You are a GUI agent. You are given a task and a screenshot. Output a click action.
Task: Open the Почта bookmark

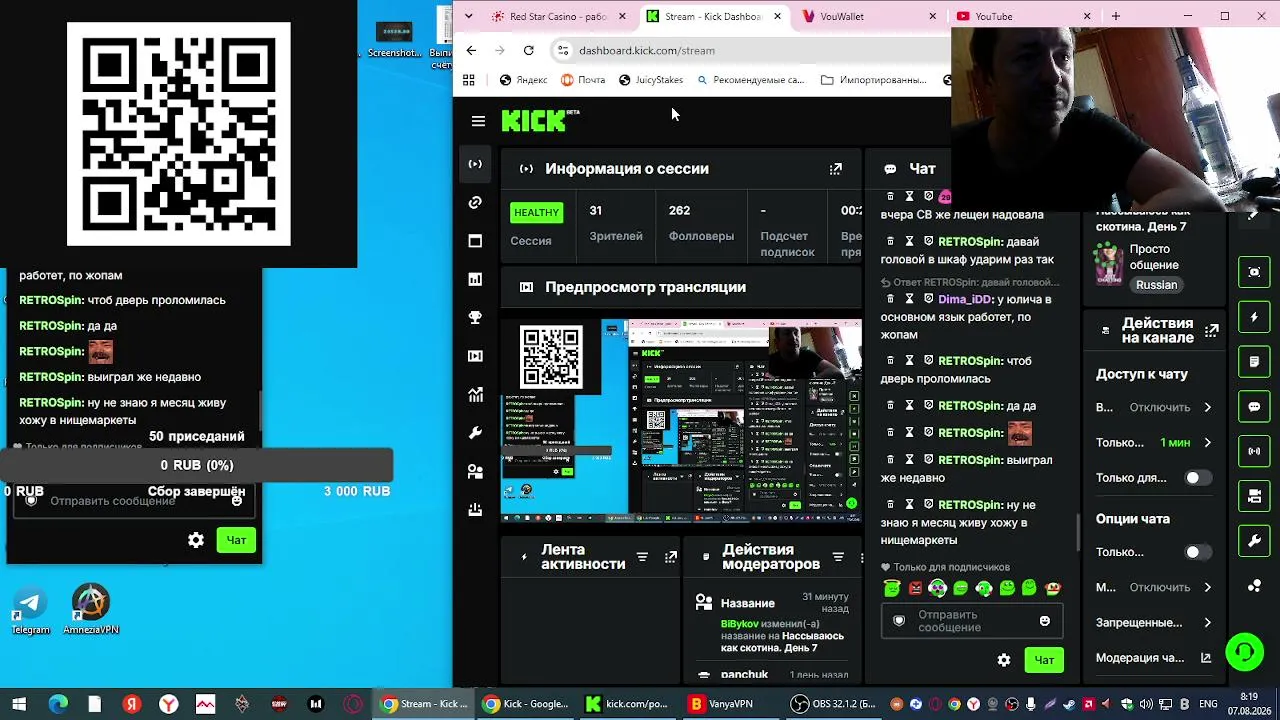pyautogui.click(x=583, y=80)
